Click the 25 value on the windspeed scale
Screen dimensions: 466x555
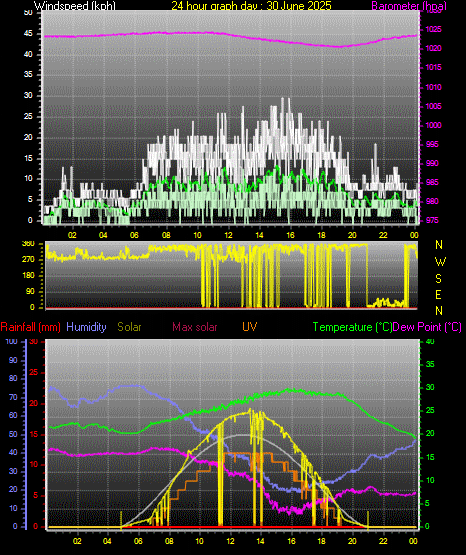tap(28, 116)
